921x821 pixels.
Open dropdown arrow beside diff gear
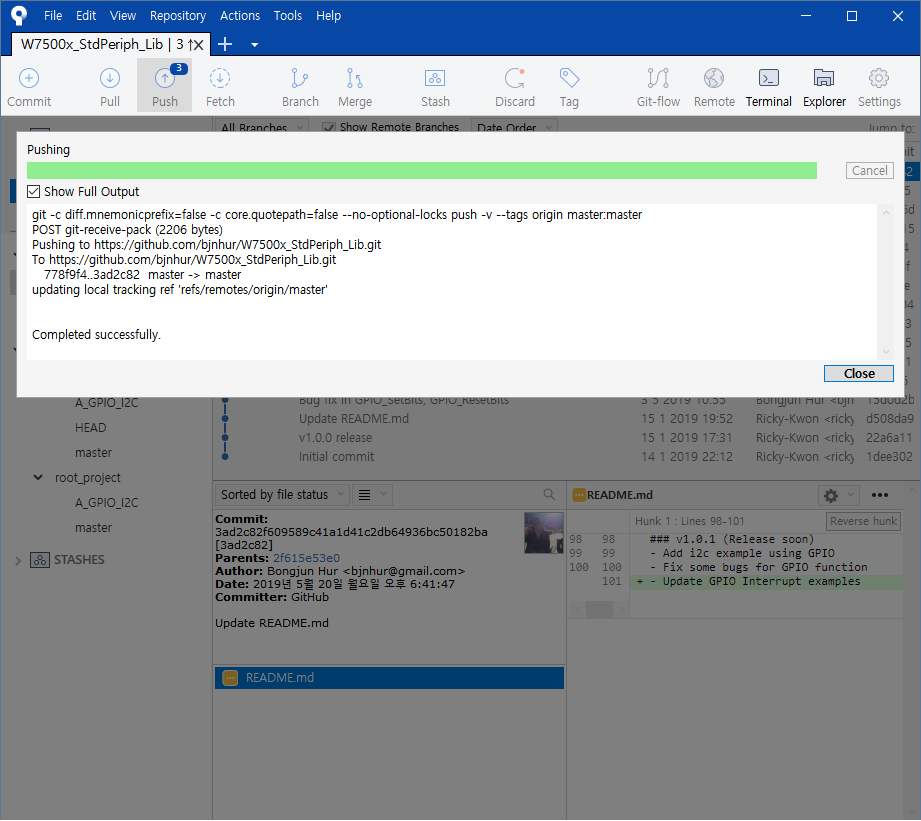[850, 495]
